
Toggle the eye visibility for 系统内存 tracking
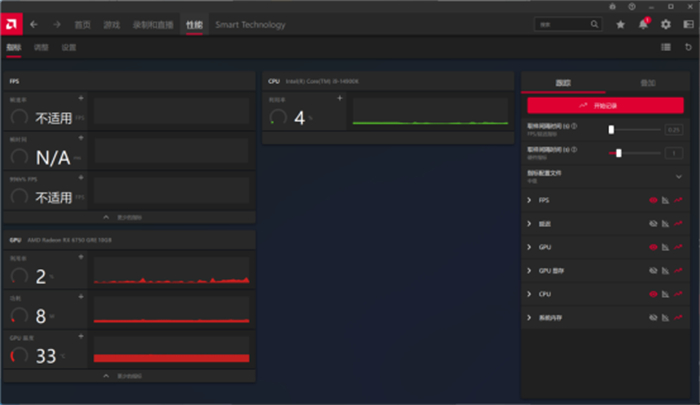653,317
